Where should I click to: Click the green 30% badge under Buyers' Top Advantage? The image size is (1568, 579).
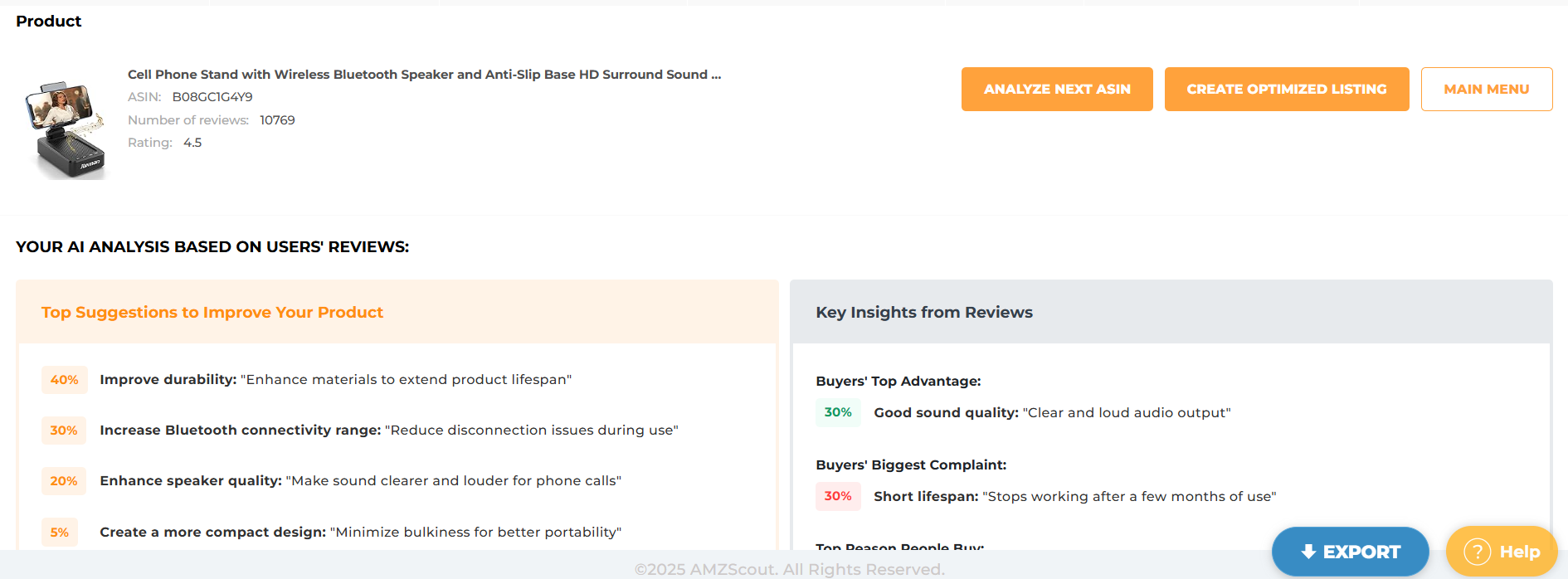[838, 412]
